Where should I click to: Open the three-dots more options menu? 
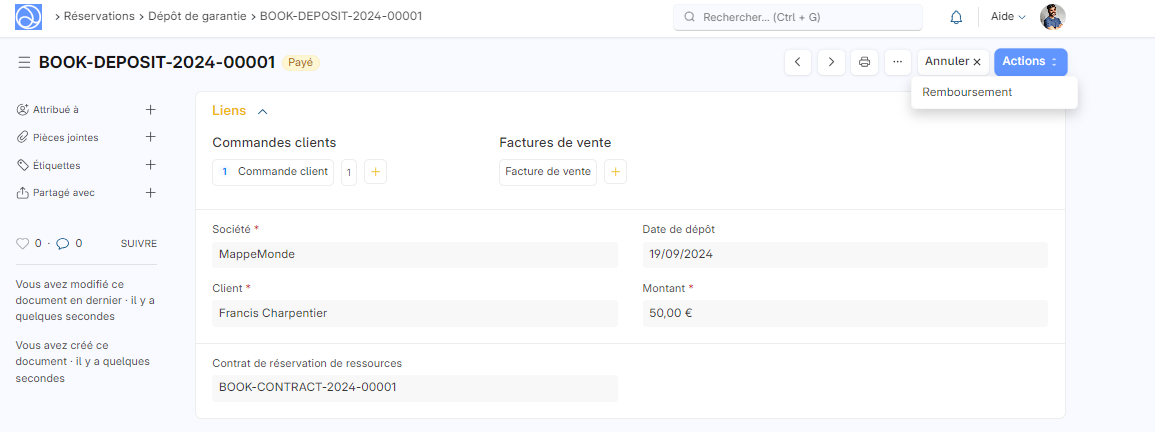pyautogui.click(x=898, y=62)
